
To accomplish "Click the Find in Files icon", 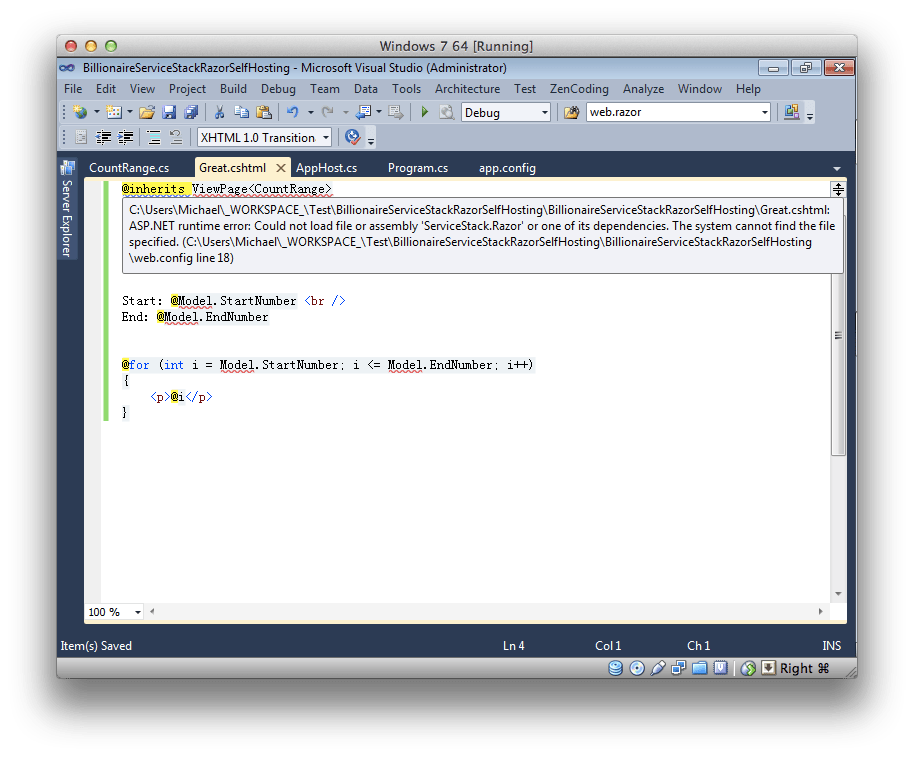I will (x=447, y=112).
